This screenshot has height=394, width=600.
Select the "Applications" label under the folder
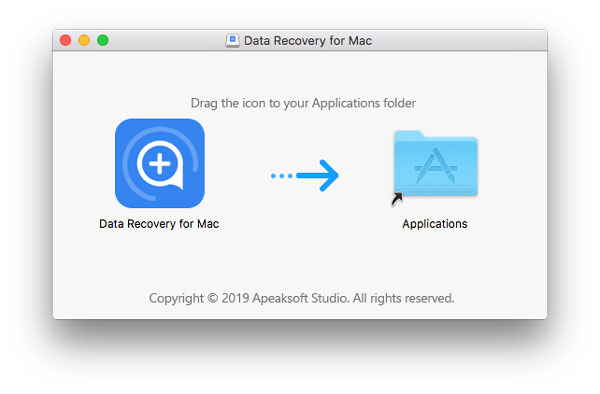click(435, 224)
